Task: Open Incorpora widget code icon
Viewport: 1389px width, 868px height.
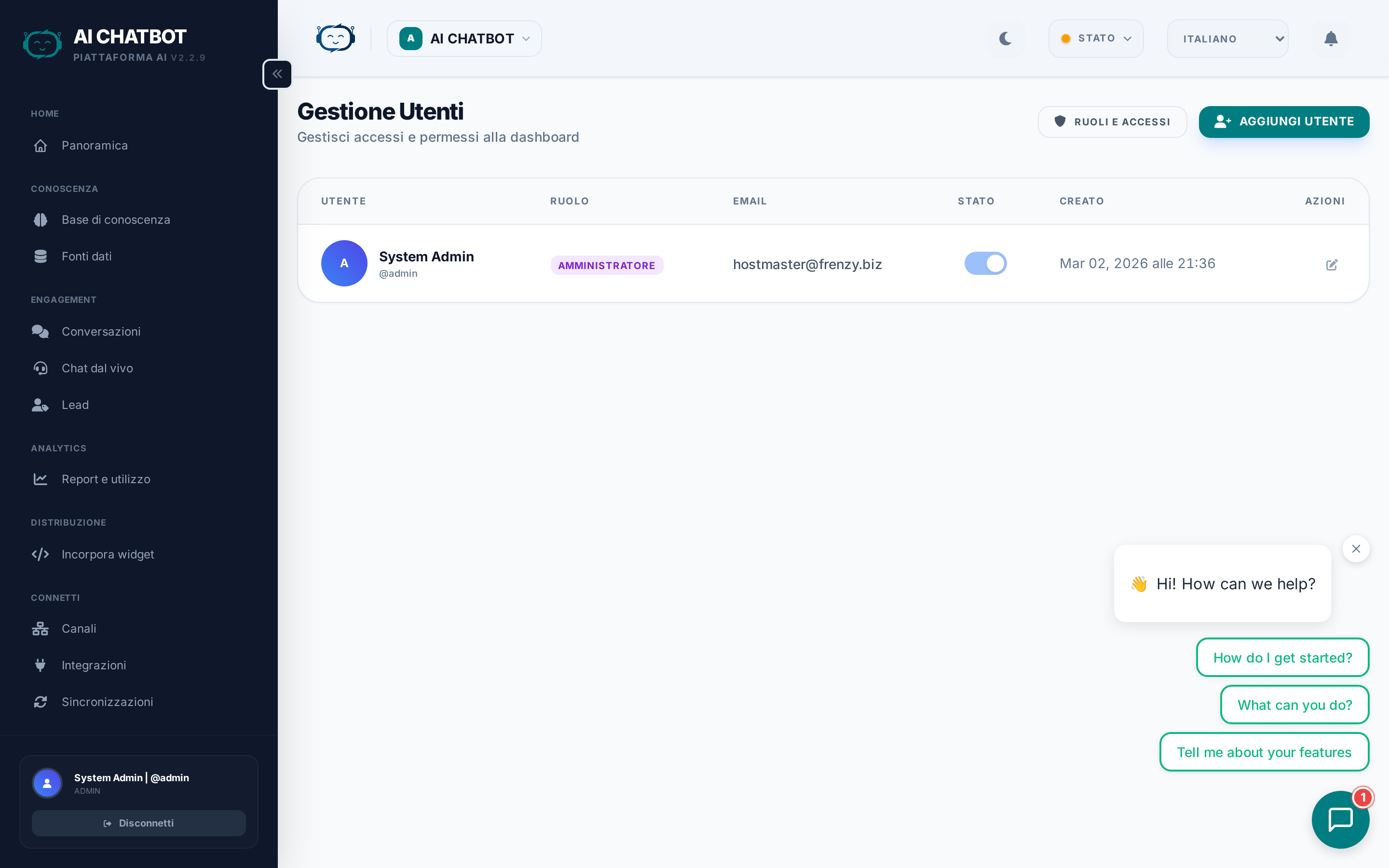Action: click(x=40, y=554)
